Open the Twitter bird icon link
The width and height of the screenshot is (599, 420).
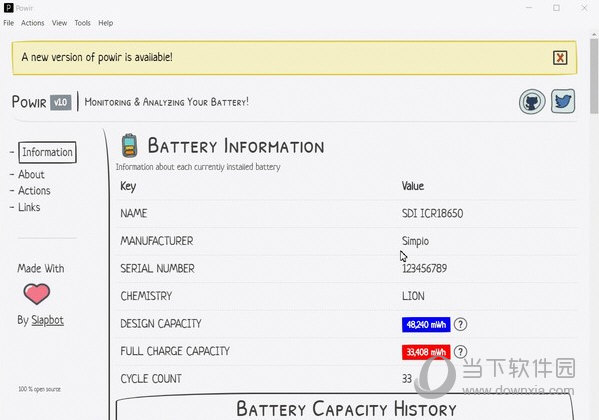click(563, 101)
